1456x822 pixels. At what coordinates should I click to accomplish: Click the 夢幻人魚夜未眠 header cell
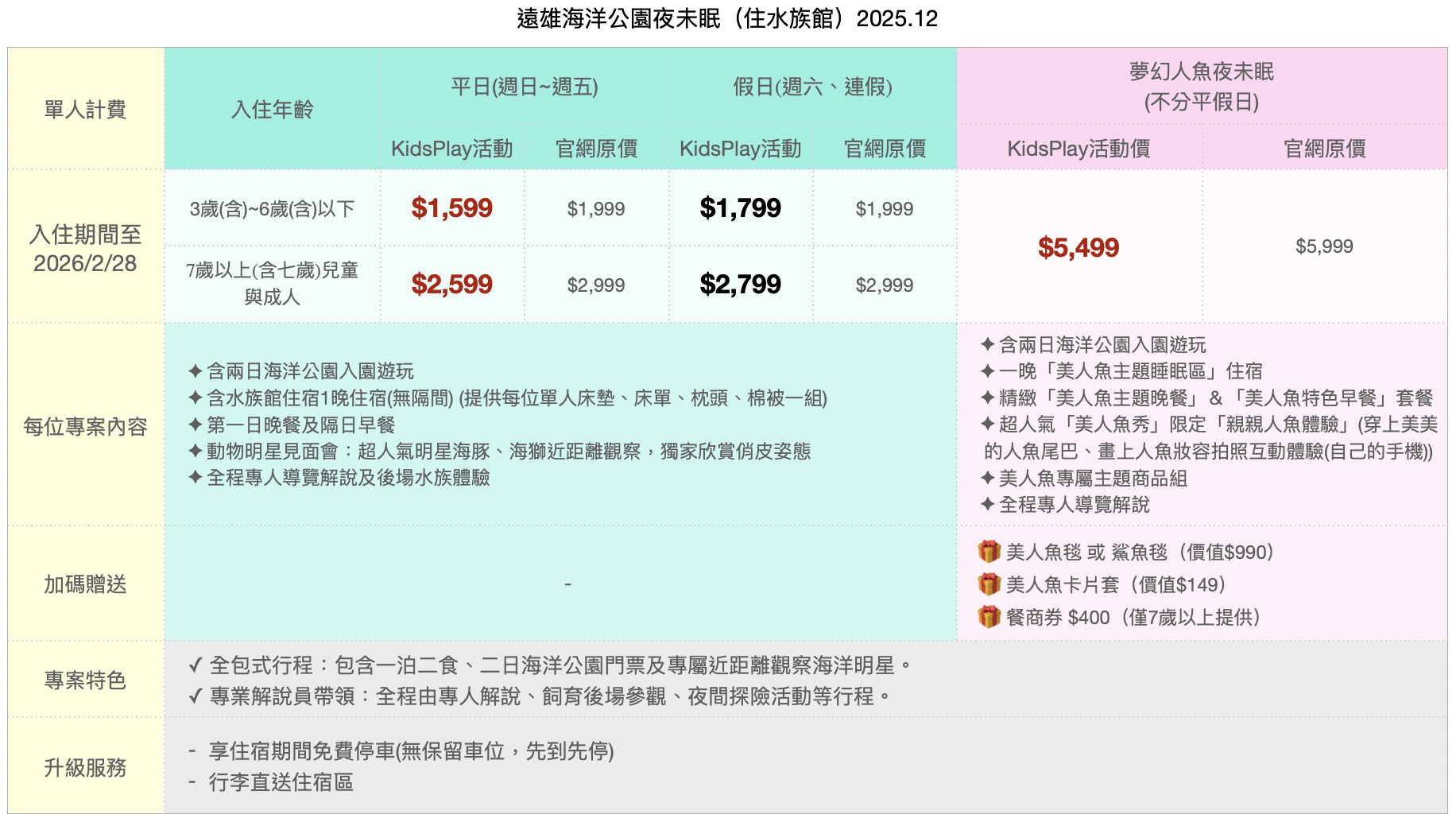pos(1201,87)
